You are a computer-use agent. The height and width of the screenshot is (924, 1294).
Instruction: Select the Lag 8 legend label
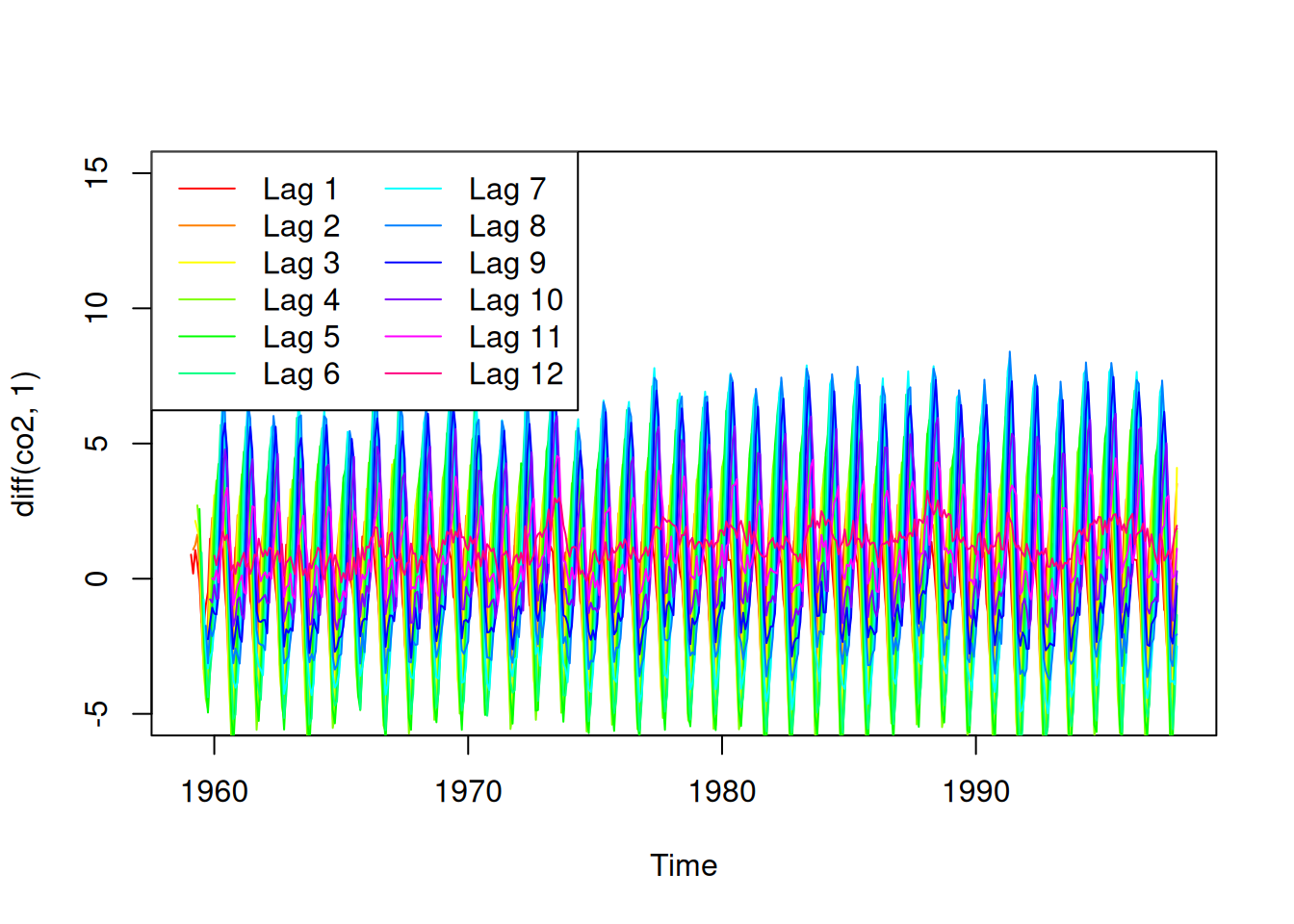pyautogui.click(x=507, y=226)
